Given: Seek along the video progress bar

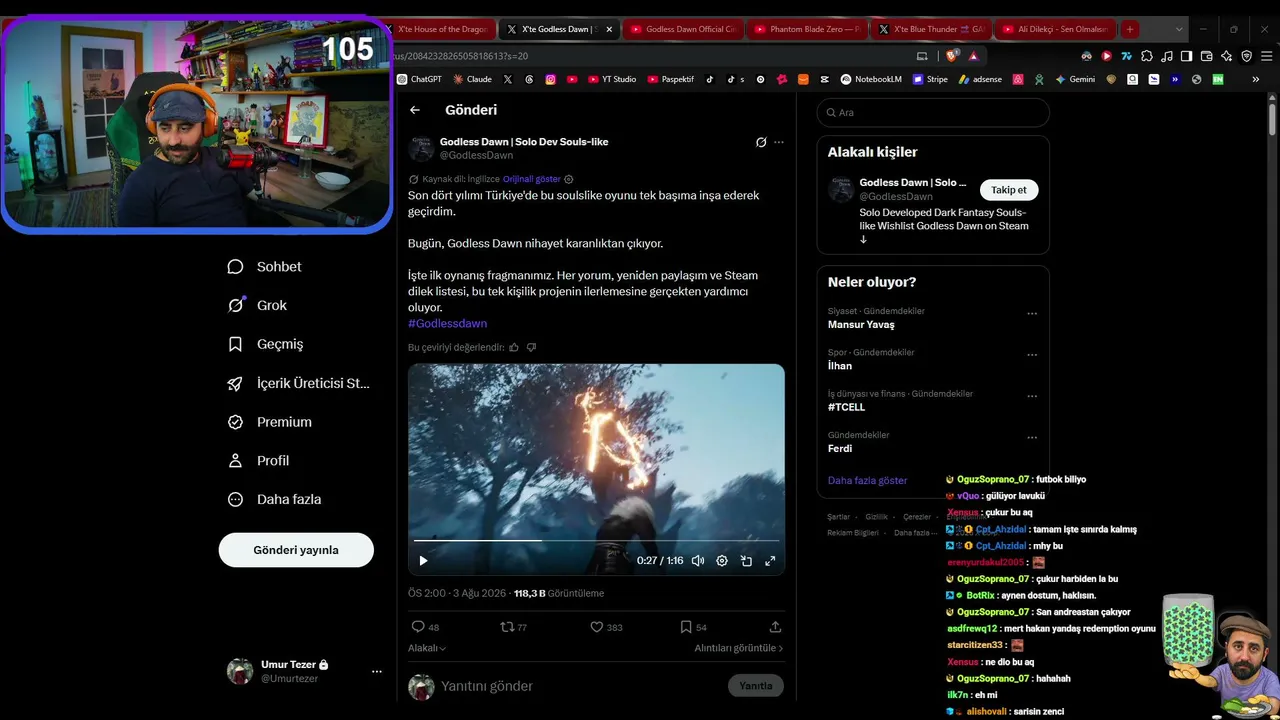Looking at the screenshot, I should click(596, 541).
